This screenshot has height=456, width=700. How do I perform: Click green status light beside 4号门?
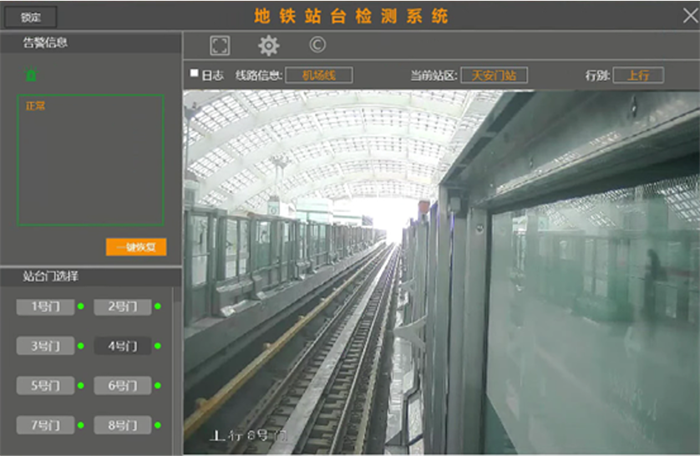point(158,346)
